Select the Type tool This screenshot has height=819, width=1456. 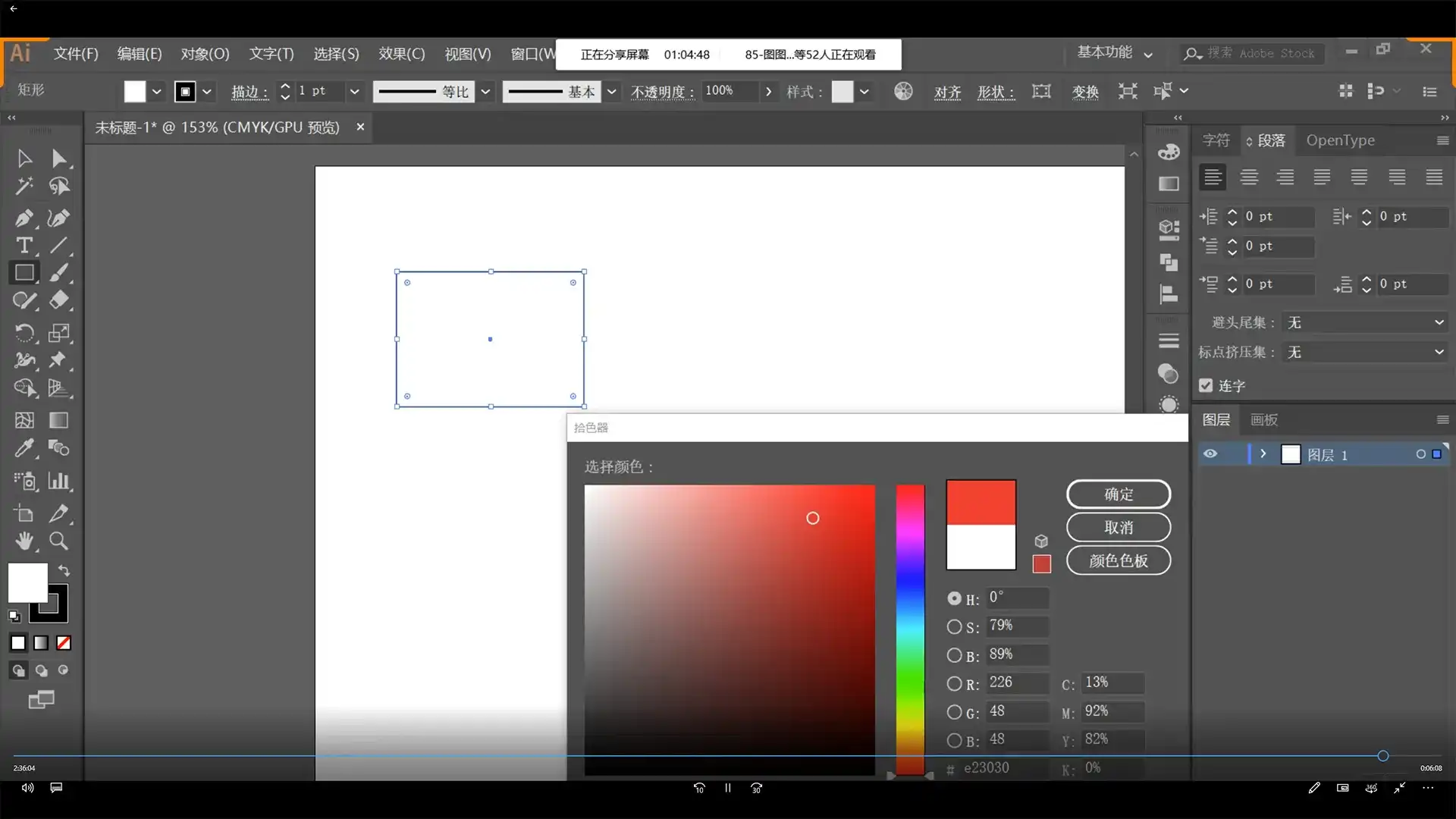pyautogui.click(x=24, y=246)
